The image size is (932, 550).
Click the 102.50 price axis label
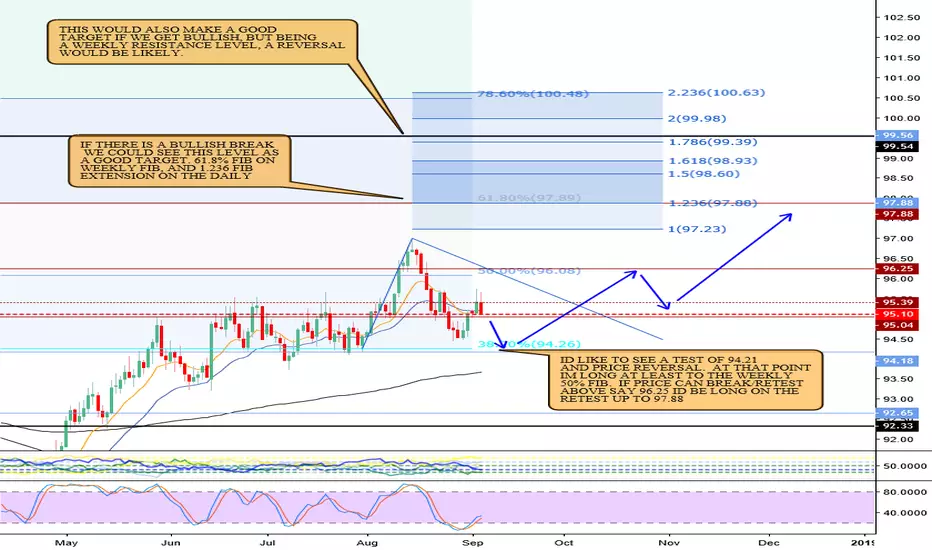(901, 17)
